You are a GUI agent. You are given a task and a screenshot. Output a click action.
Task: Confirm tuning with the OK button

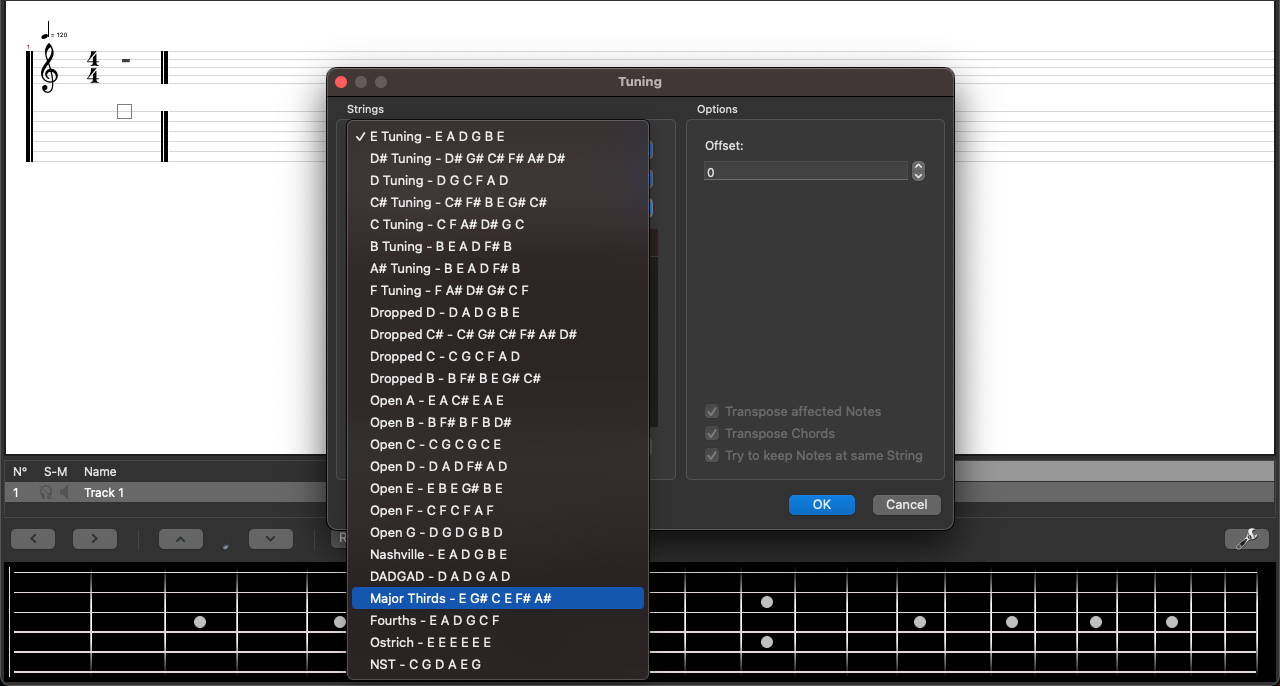[821, 505]
